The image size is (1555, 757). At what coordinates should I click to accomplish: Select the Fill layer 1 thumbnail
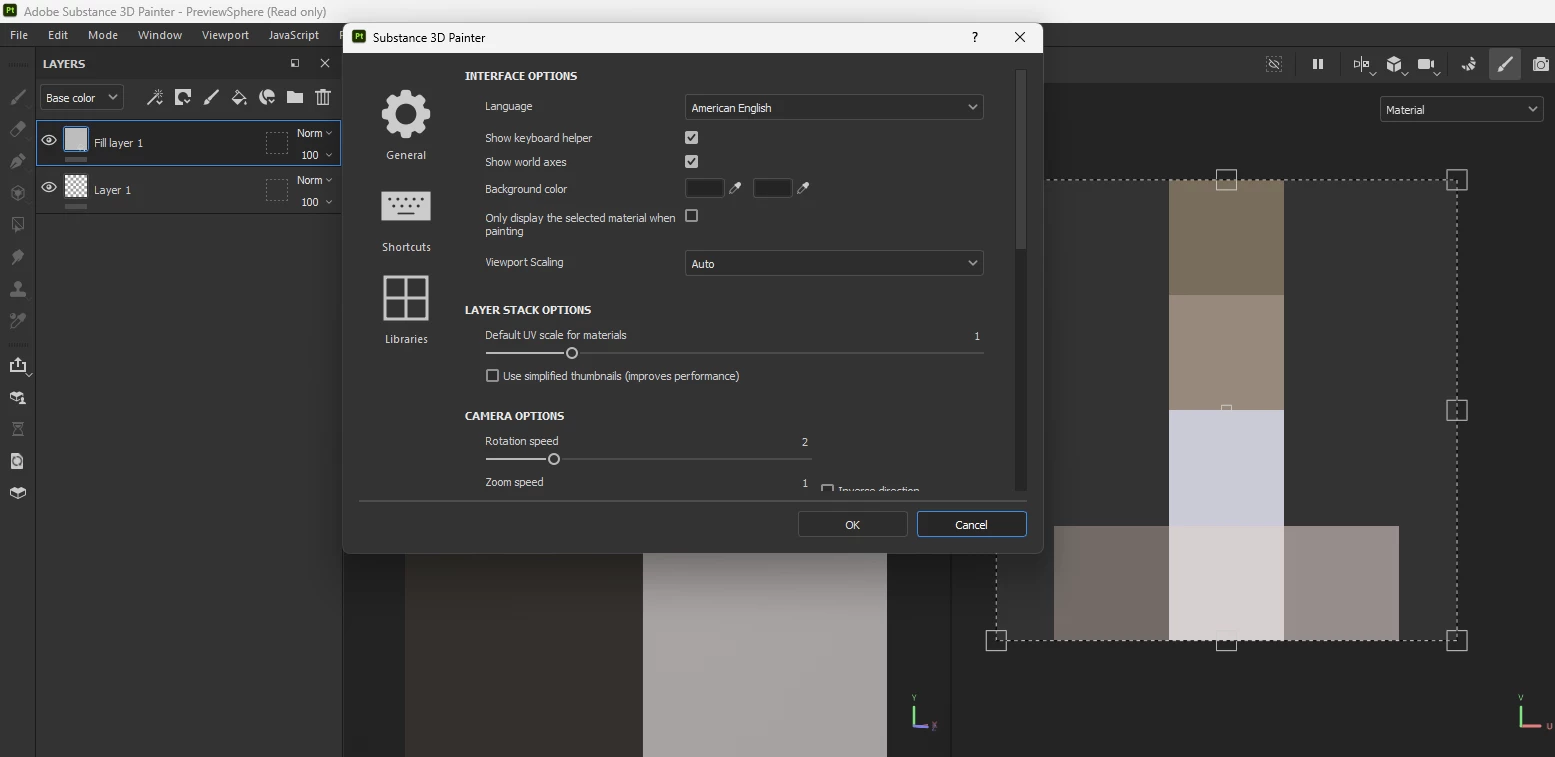coord(76,139)
